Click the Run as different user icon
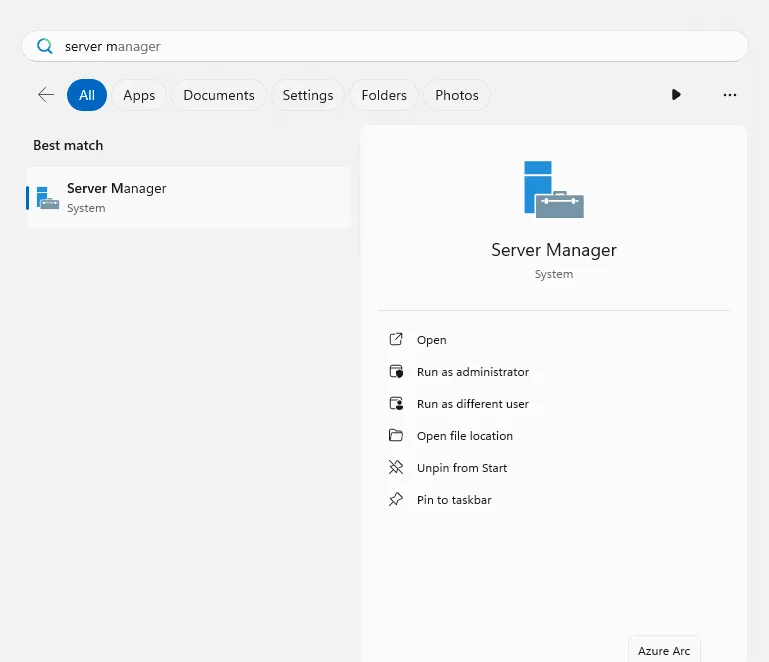Viewport: 769px width, 662px height. (396, 404)
